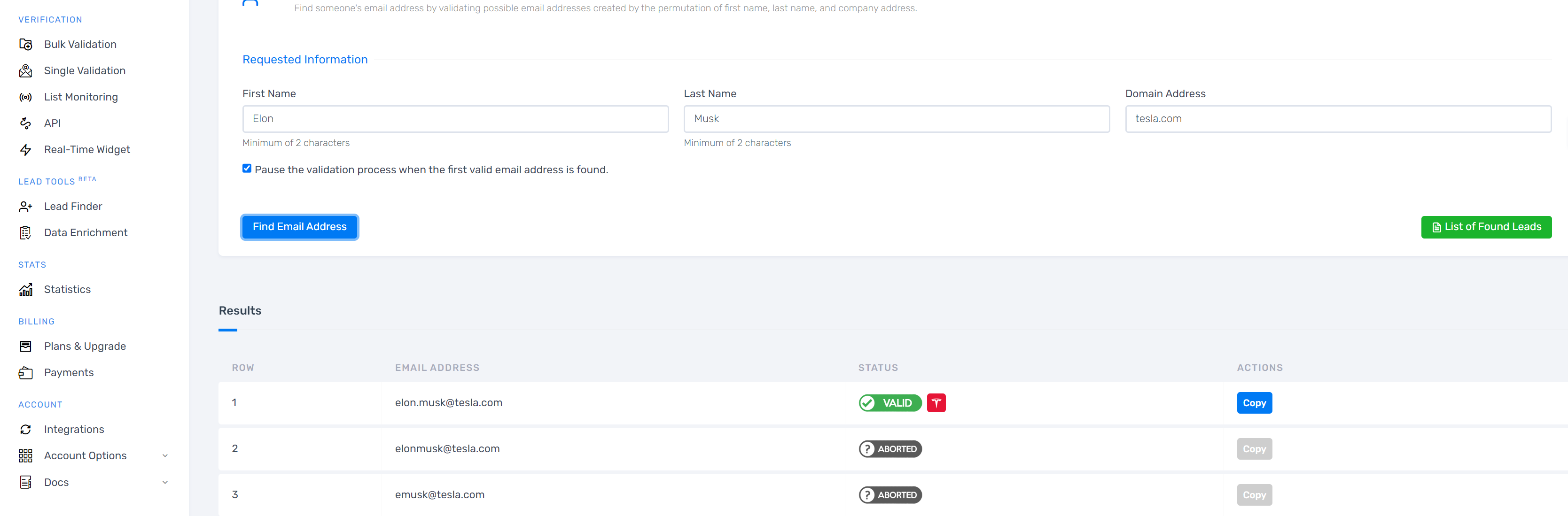Click the Lead Finder person-plus icon
Viewport: 1568px width, 516px height.
click(x=25, y=206)
